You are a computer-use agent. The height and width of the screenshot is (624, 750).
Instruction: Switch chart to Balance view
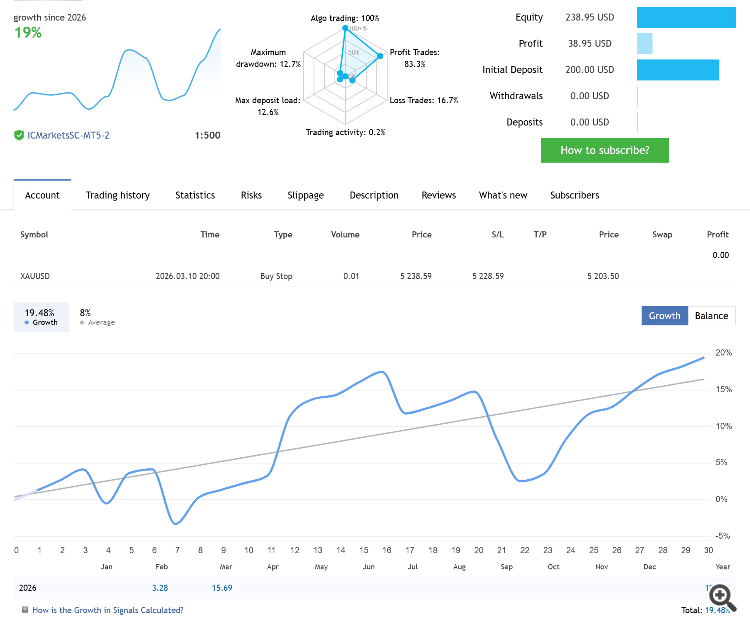pyautogui.click(x=711, y=316)
